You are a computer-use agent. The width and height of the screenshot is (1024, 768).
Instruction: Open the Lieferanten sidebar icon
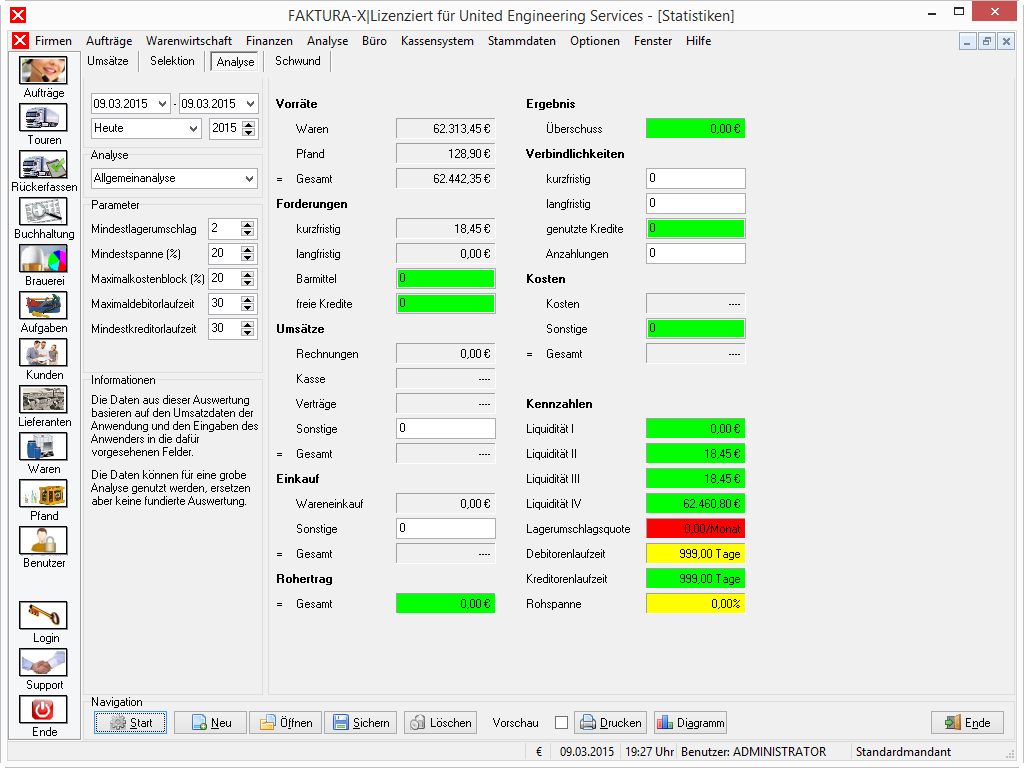(43, 400)
